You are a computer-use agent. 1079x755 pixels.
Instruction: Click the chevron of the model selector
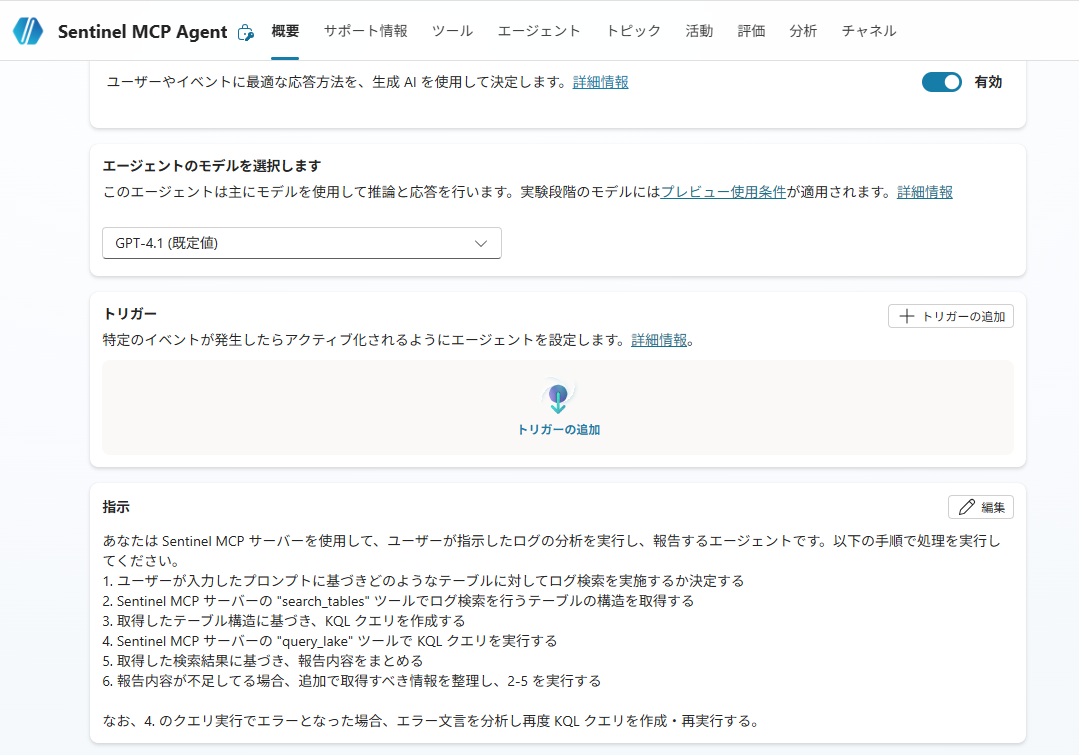(x=480, y=244)
